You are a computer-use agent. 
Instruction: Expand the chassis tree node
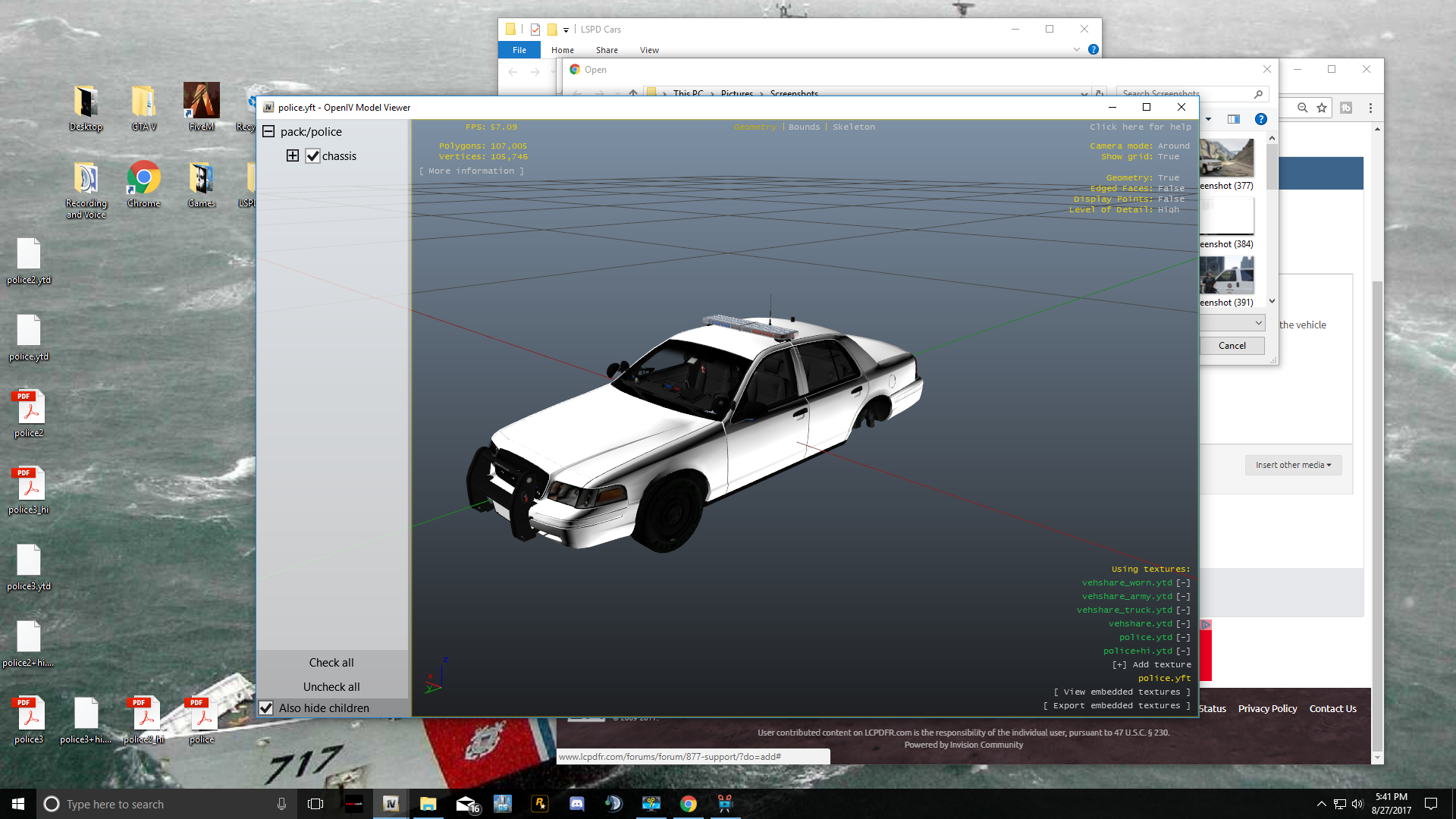point(293,156)
